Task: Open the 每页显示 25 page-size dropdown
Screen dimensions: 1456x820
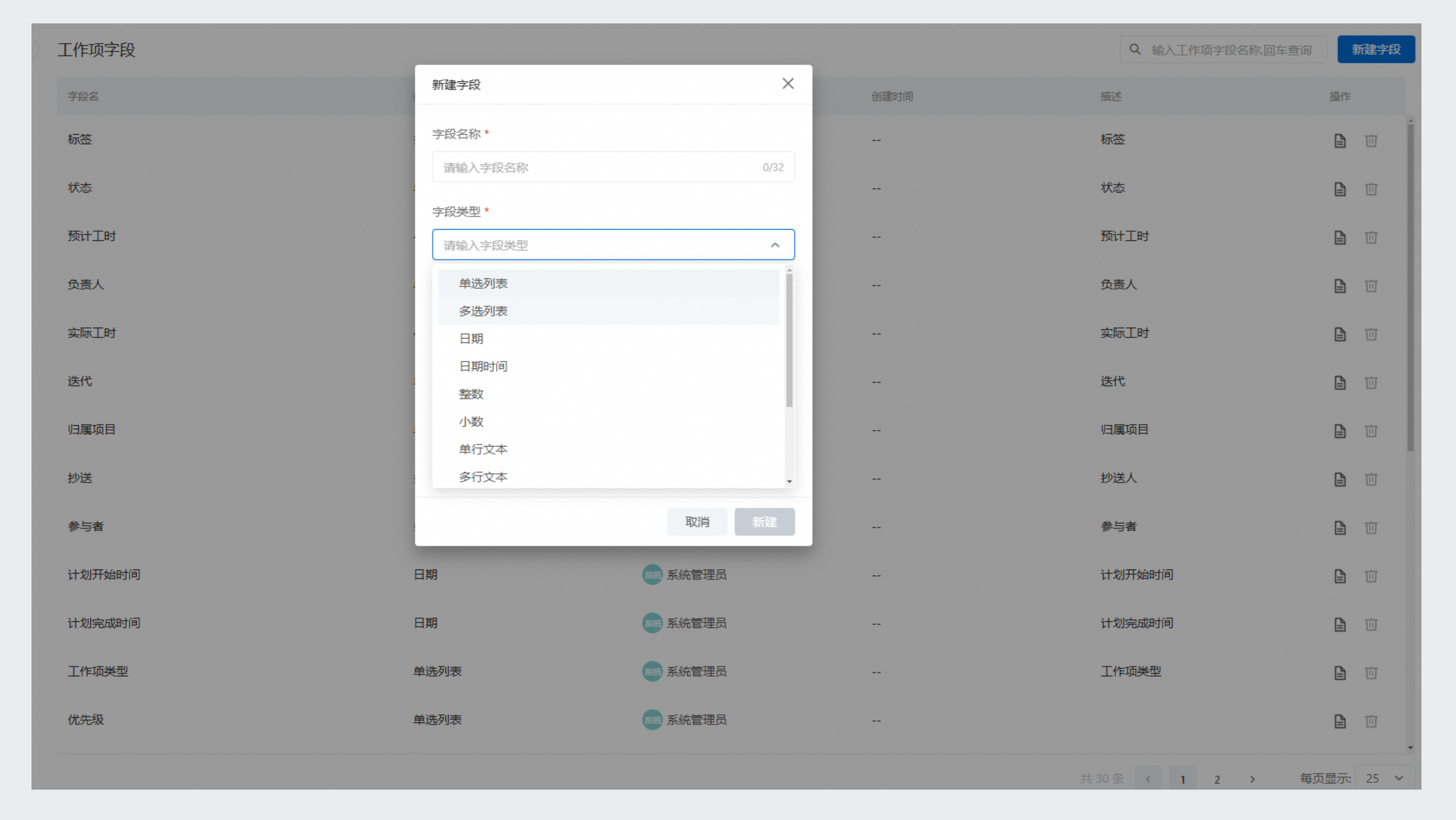Action: pyautogui.click(x=1385, y=778)
